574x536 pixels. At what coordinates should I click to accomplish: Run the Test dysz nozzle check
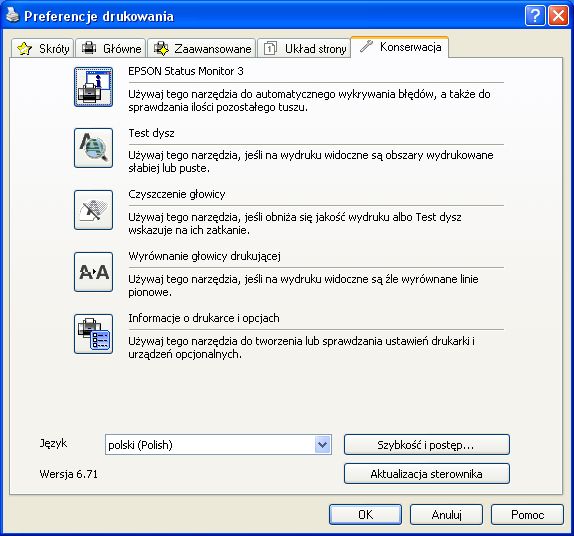93,148
